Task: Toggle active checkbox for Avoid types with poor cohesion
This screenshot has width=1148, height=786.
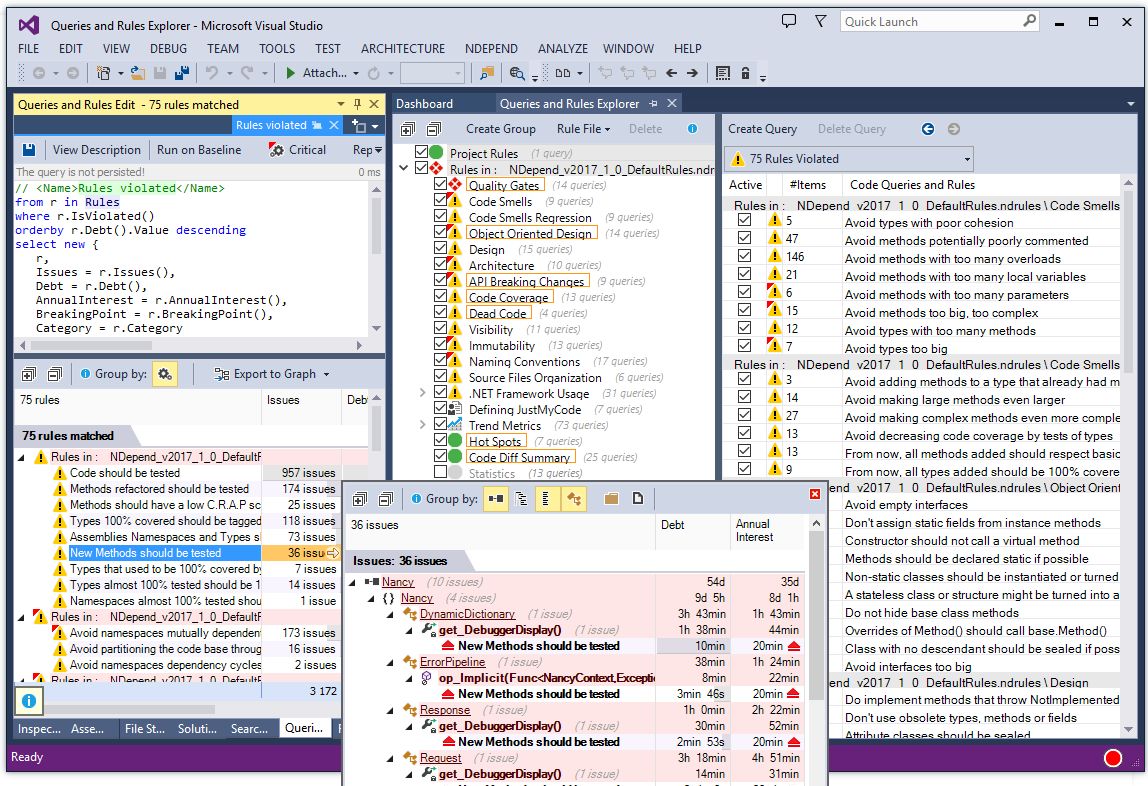Action: pyautogui.click(x=745, y=220)
